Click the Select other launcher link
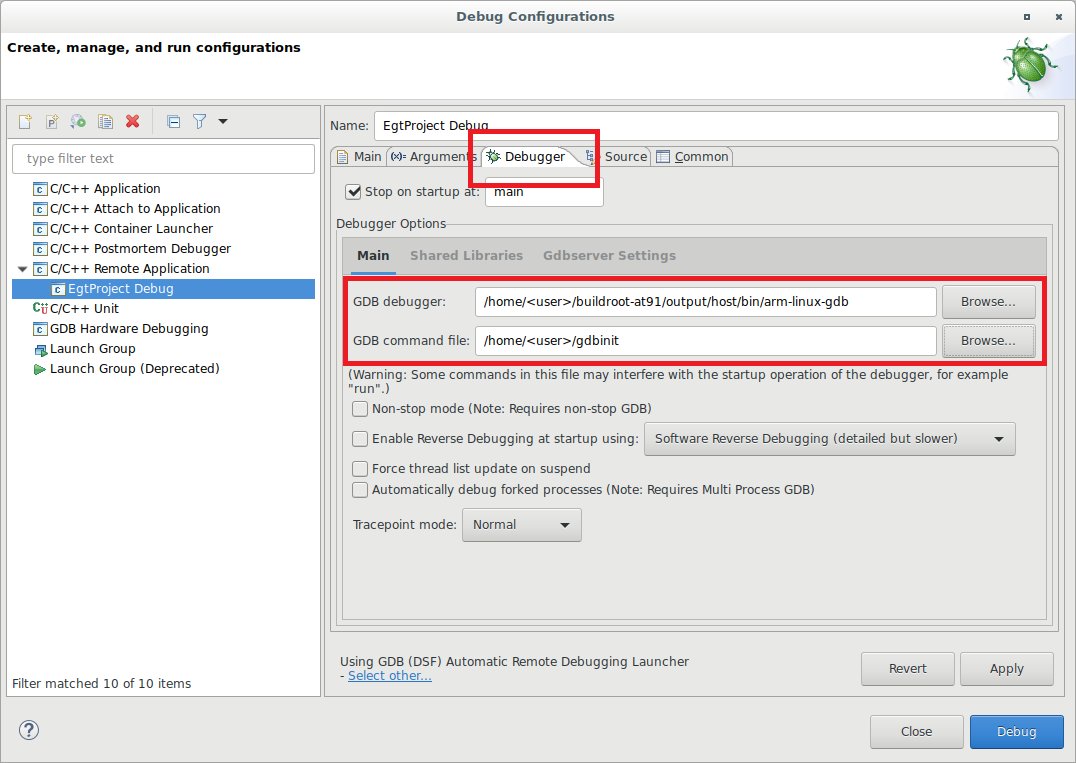The height and width of the screenshot is (763, 1076). pos(389,675)
